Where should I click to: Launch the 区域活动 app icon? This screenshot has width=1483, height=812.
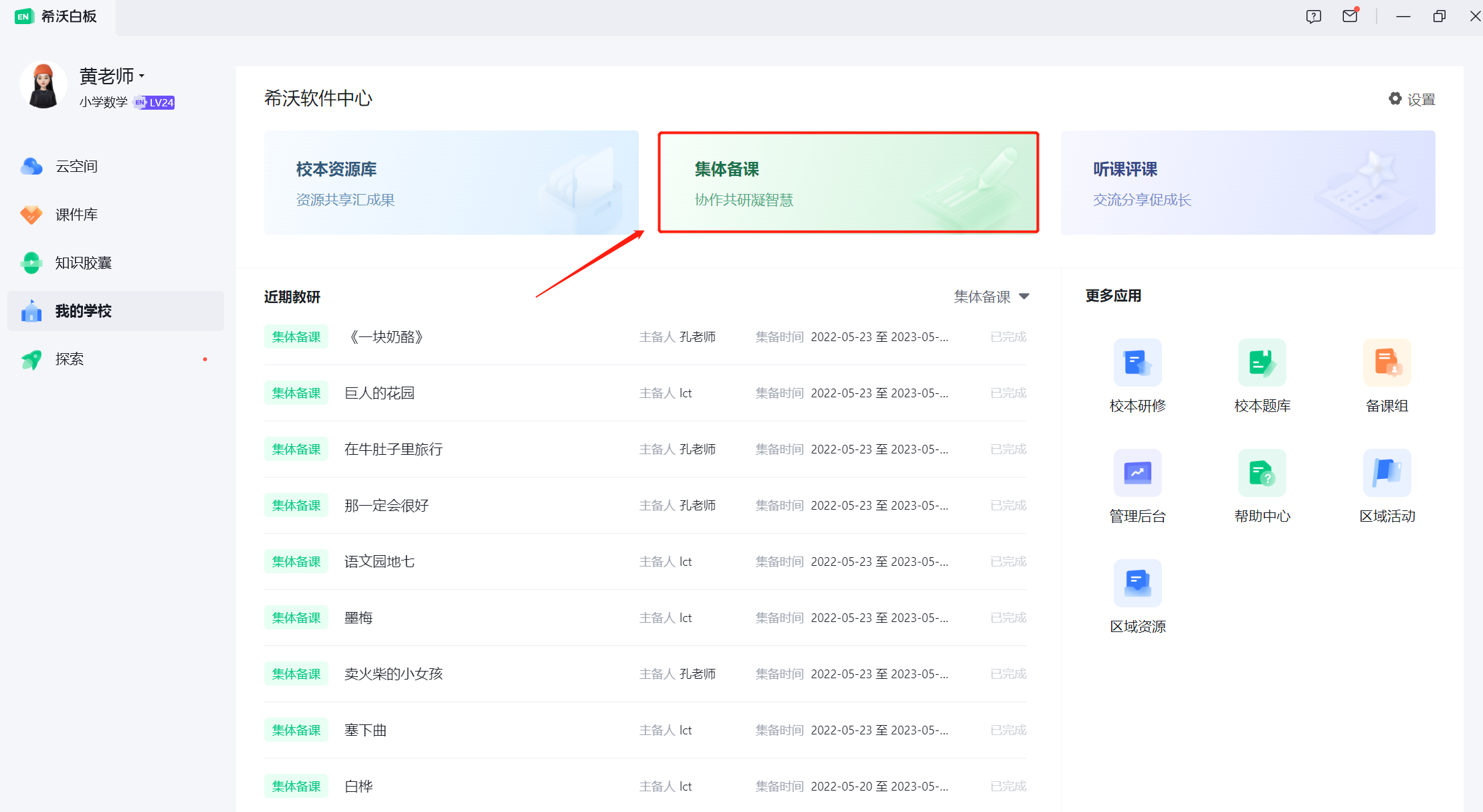1387,473
